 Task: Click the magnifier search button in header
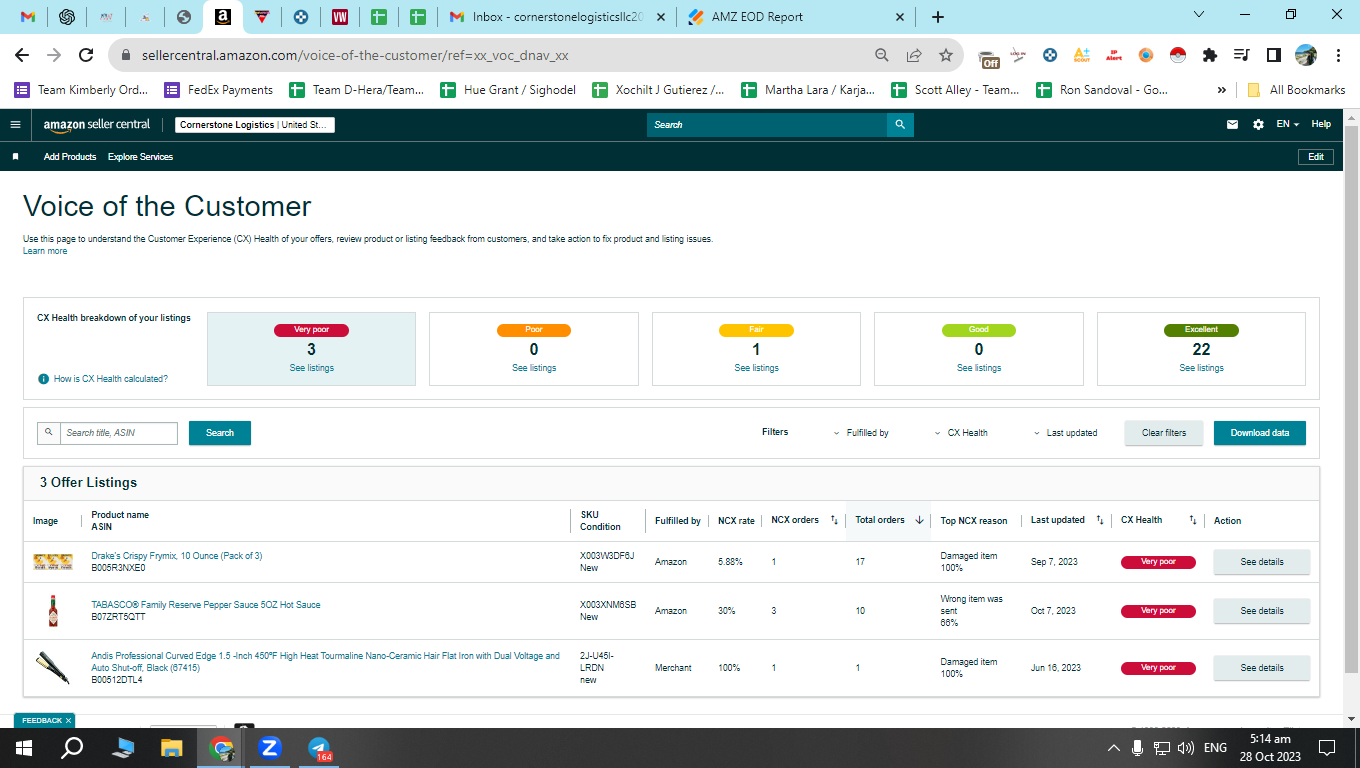click(x=900, y=125)
